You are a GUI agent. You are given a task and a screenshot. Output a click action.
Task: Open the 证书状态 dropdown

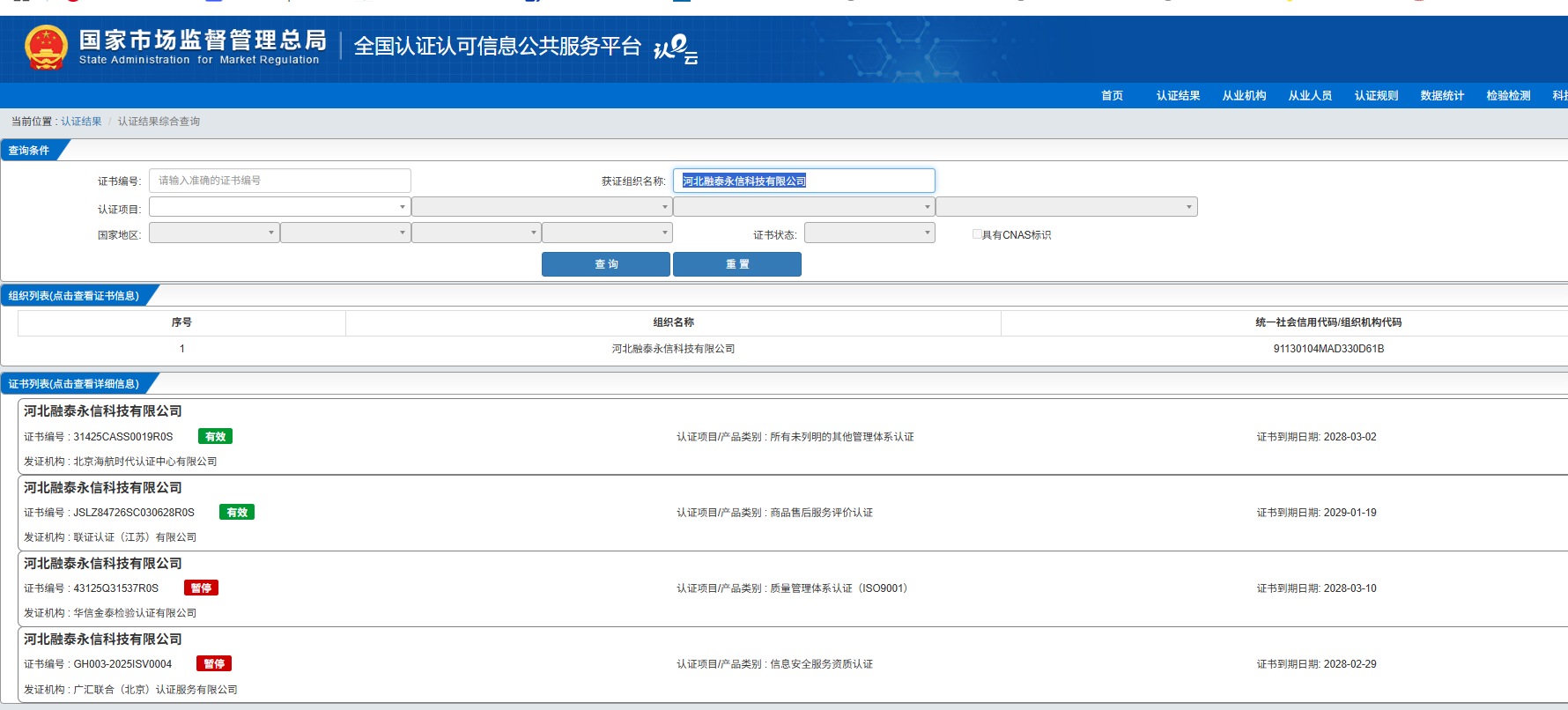[869, 233]
